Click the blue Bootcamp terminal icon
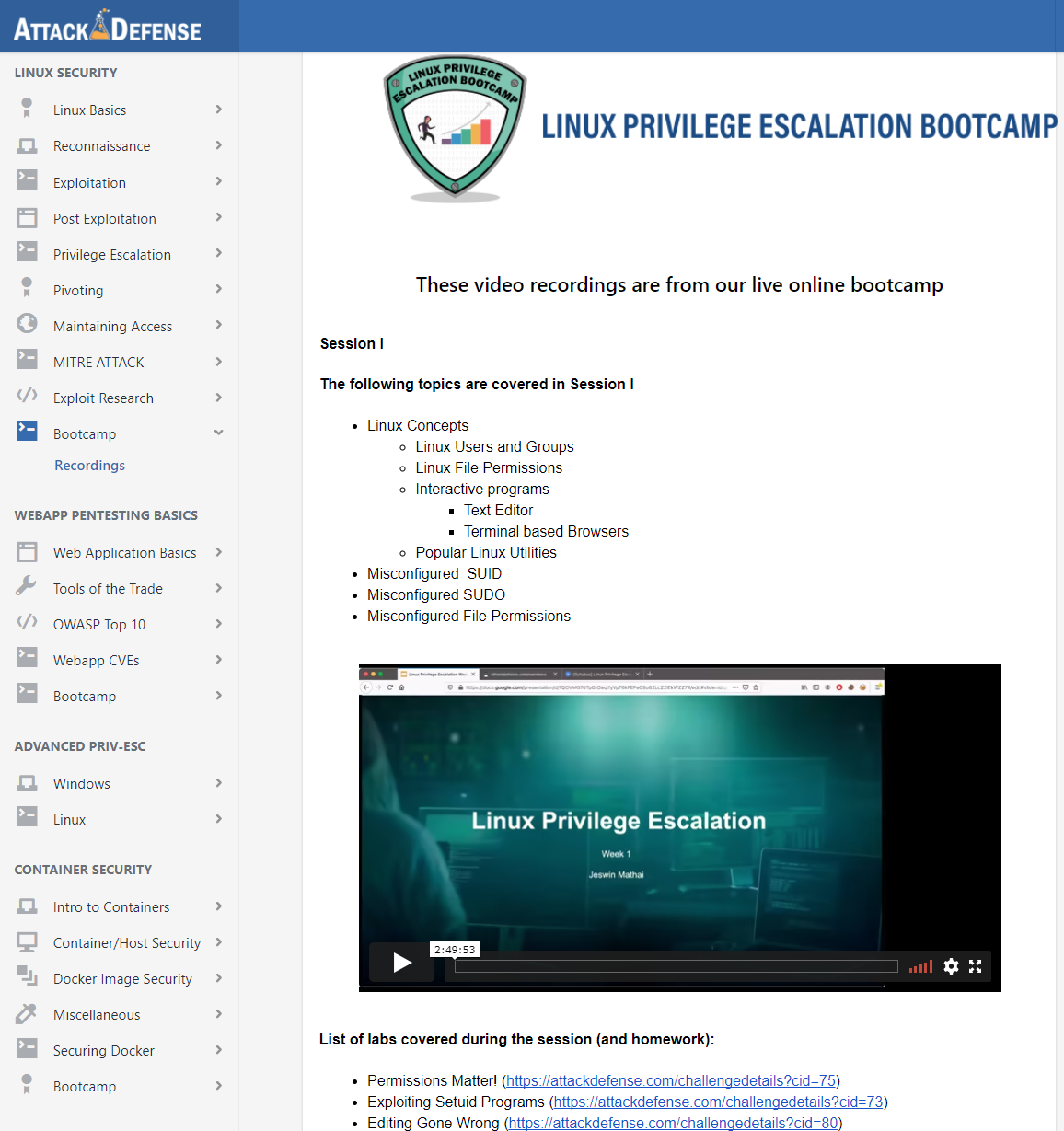Image resolution: width=1064 pixels, height=1131 pixels. click(x=28, y=431)
